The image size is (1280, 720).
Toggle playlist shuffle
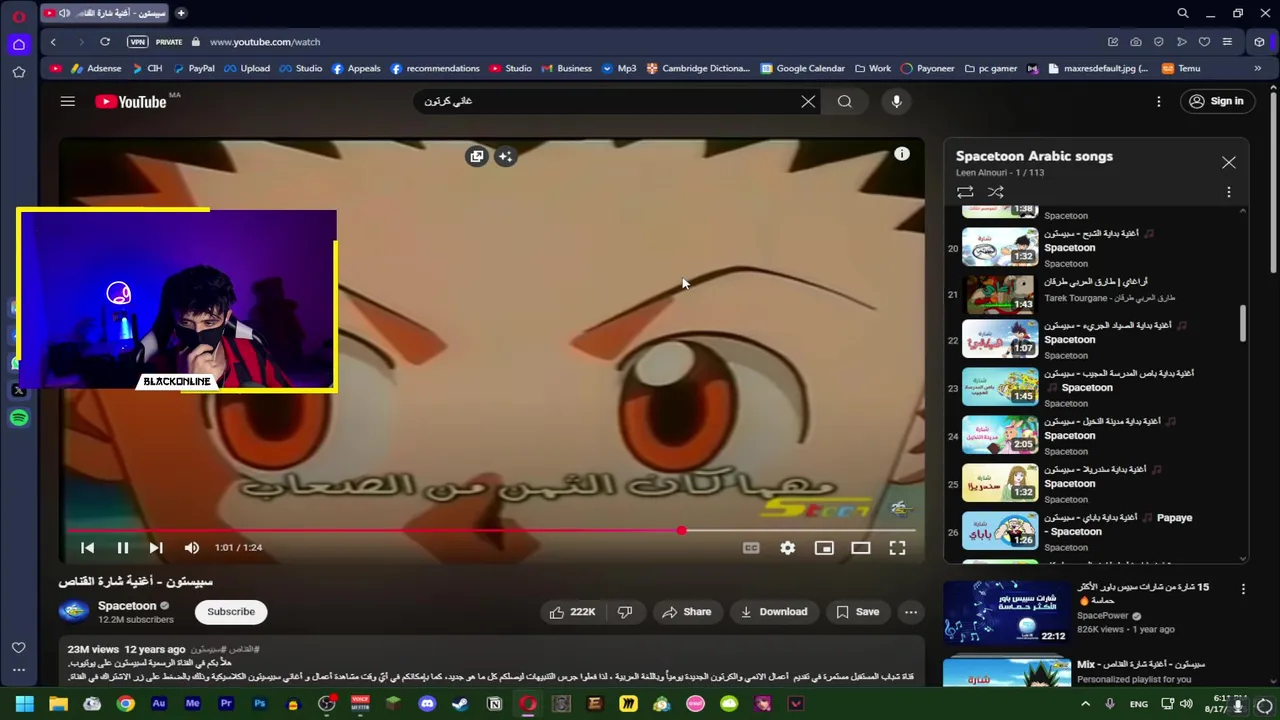(995, 192)
